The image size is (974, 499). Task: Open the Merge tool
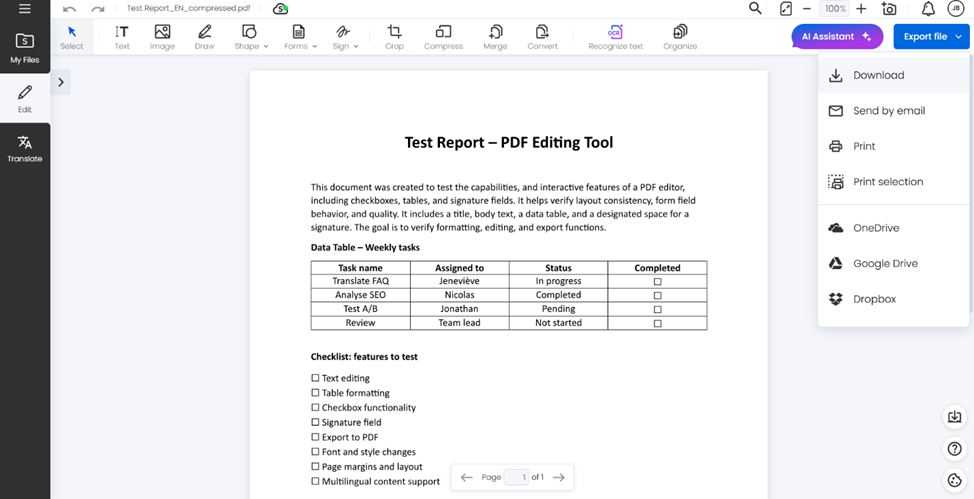tap(495, 37)
